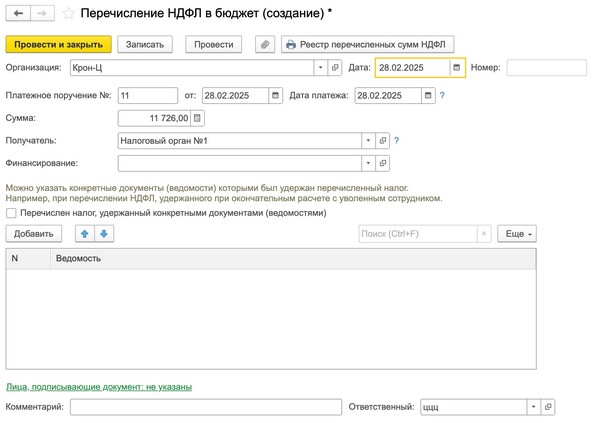This screenshot has height=423, width=600.
Task: Expand the Получатель dropdown list
Action: (368, 141)
